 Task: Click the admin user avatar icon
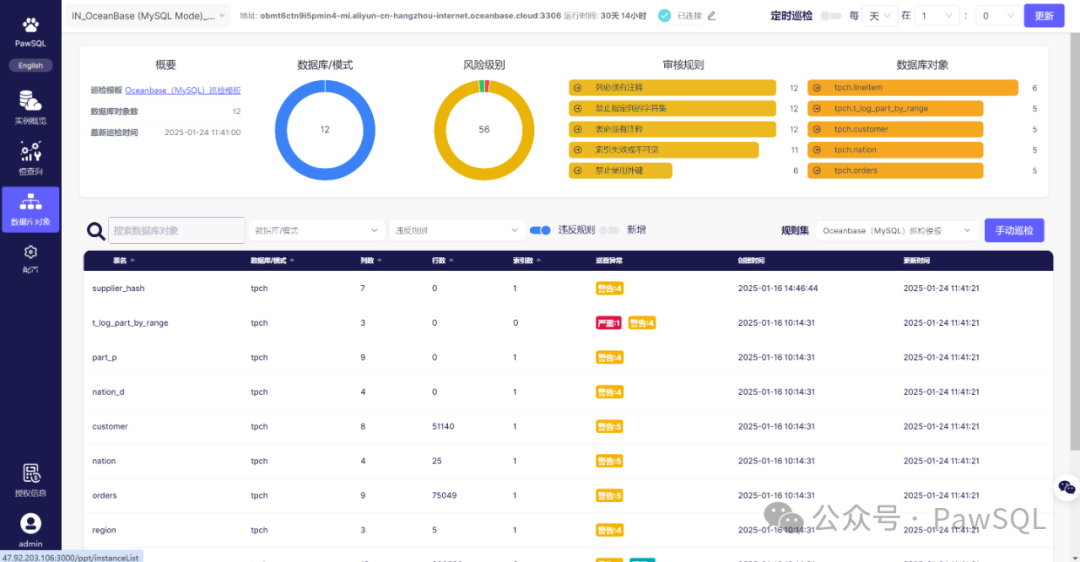pos(30,523)
